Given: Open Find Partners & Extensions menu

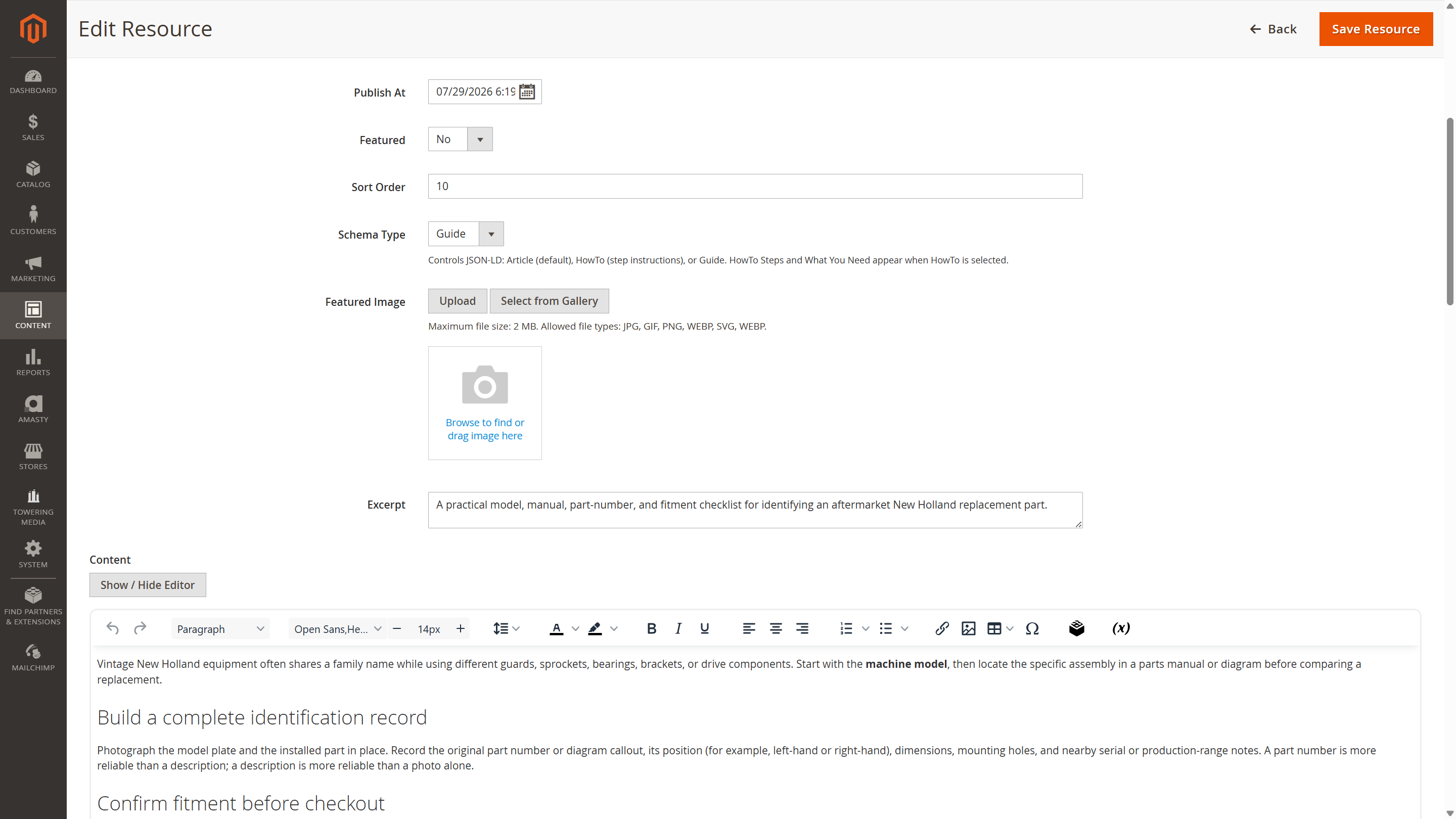Looking at the screenshot, I should tap(33, 607).
